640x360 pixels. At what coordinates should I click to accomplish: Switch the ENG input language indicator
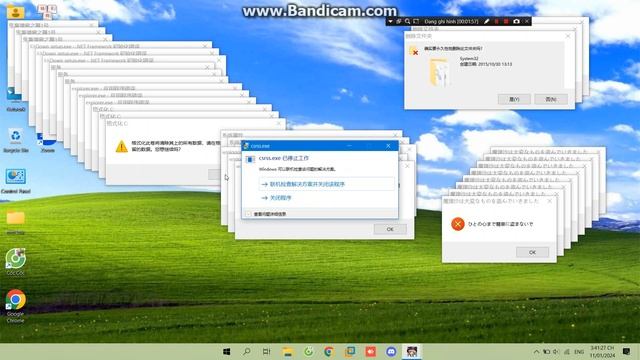click(x=579, y=351)
